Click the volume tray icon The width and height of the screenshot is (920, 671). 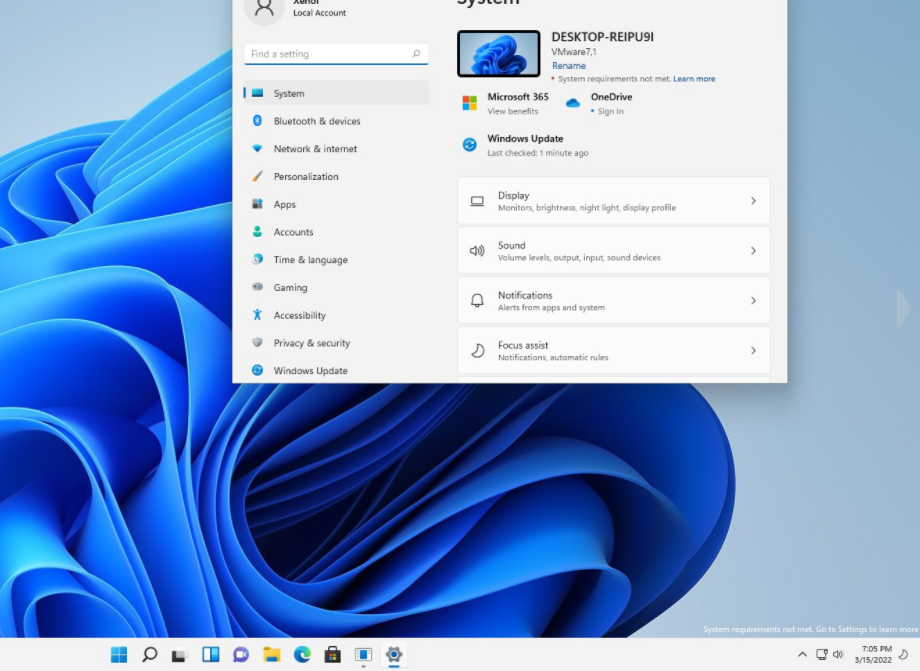coord(838,655)
